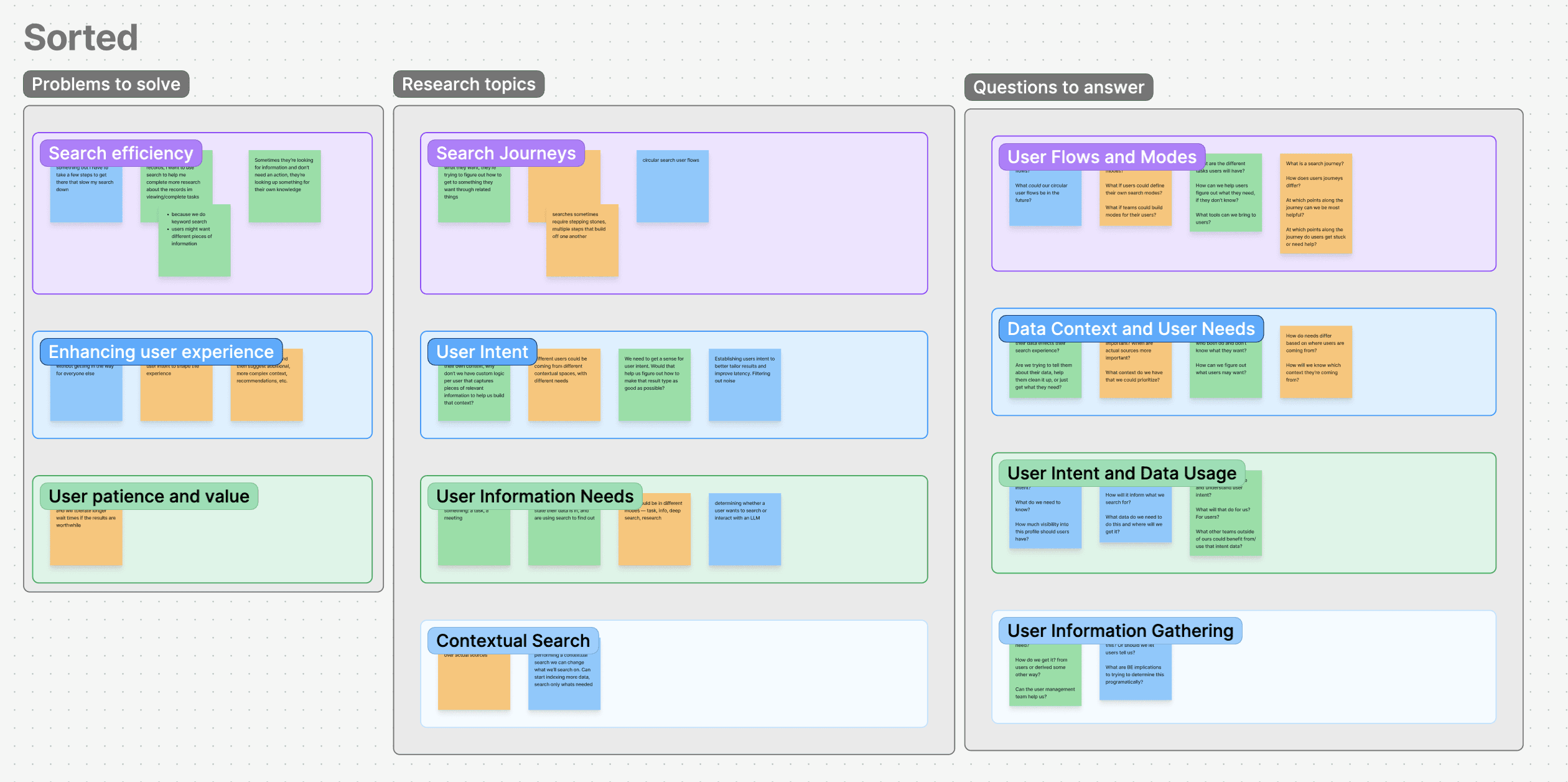Click the 'User Intent and Data Usage' label
This screenshot has width=1568, height=782.
1121,473
